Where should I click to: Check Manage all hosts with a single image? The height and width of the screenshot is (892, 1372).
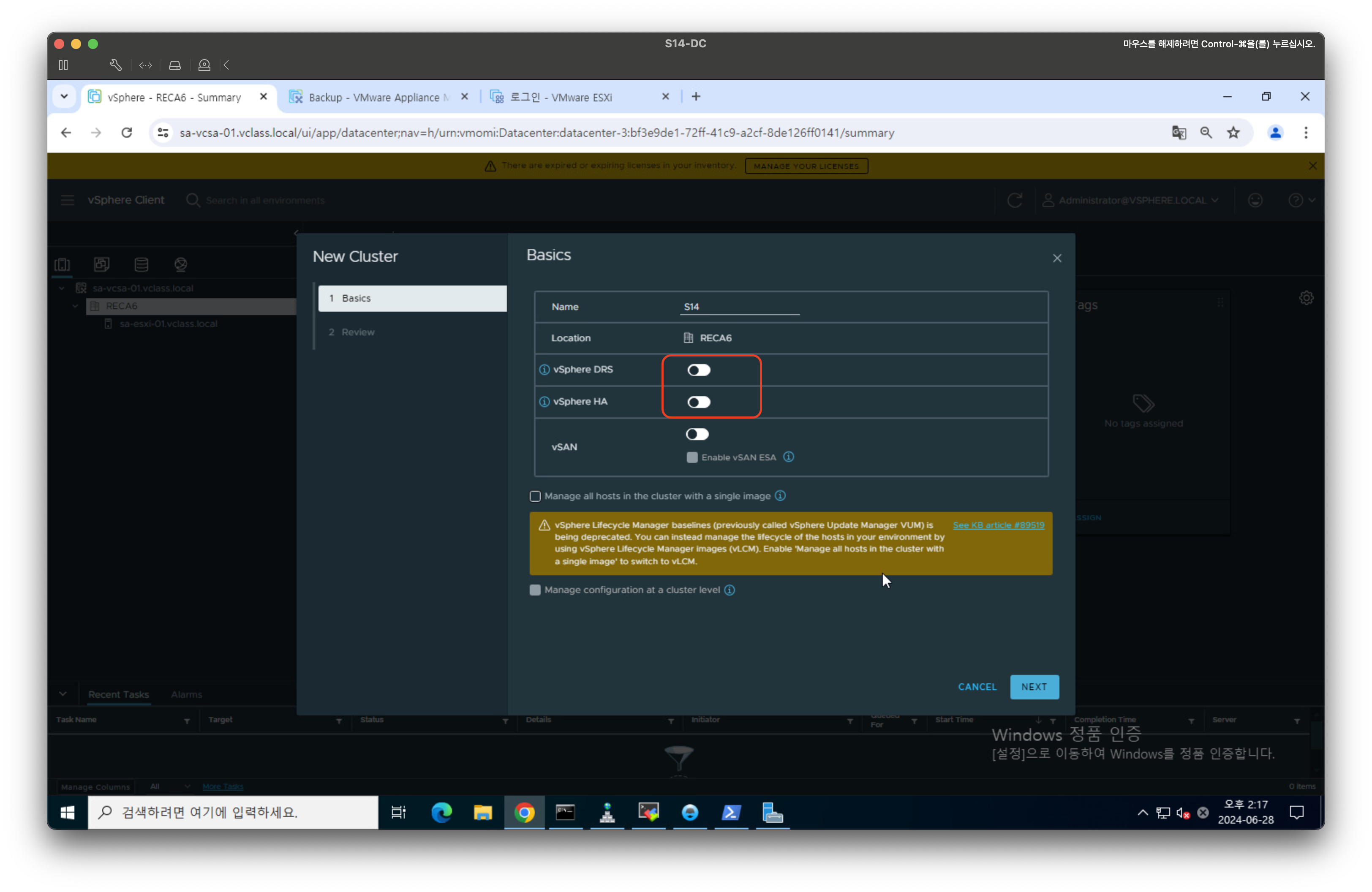[x=535, y=496]
